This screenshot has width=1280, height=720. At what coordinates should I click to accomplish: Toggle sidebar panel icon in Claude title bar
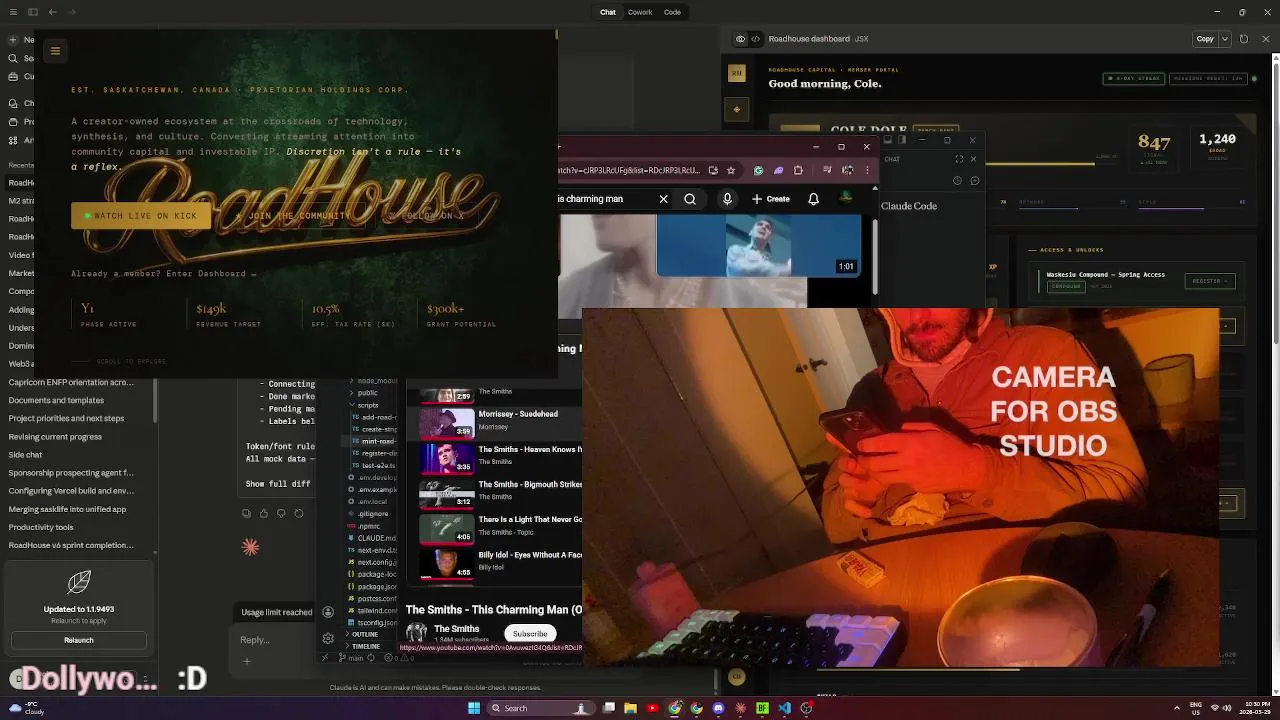coord(33,12)
